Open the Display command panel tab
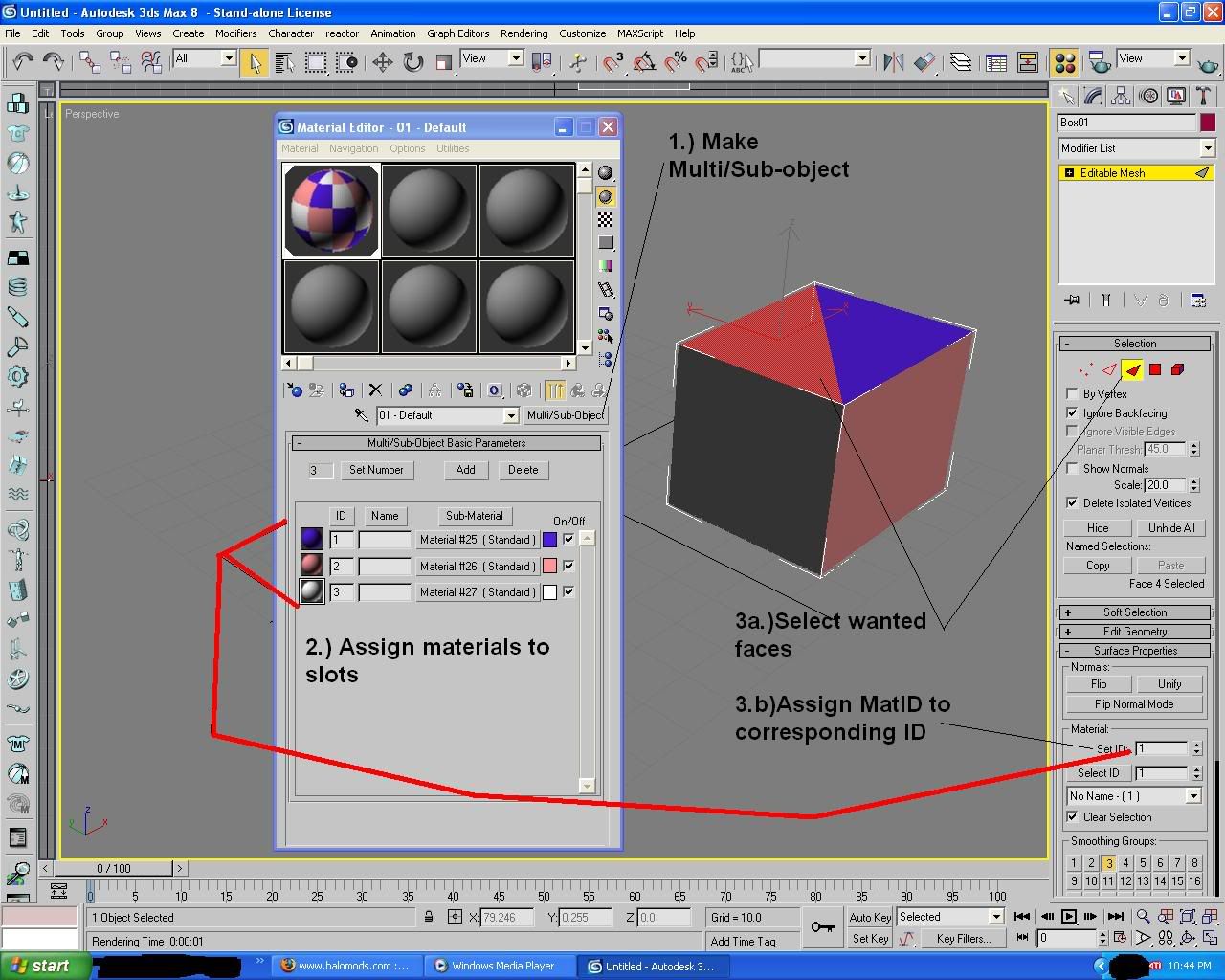The width and height of the screenshot is (1225, 980). pyautogui.click(x=1175, y=96)
